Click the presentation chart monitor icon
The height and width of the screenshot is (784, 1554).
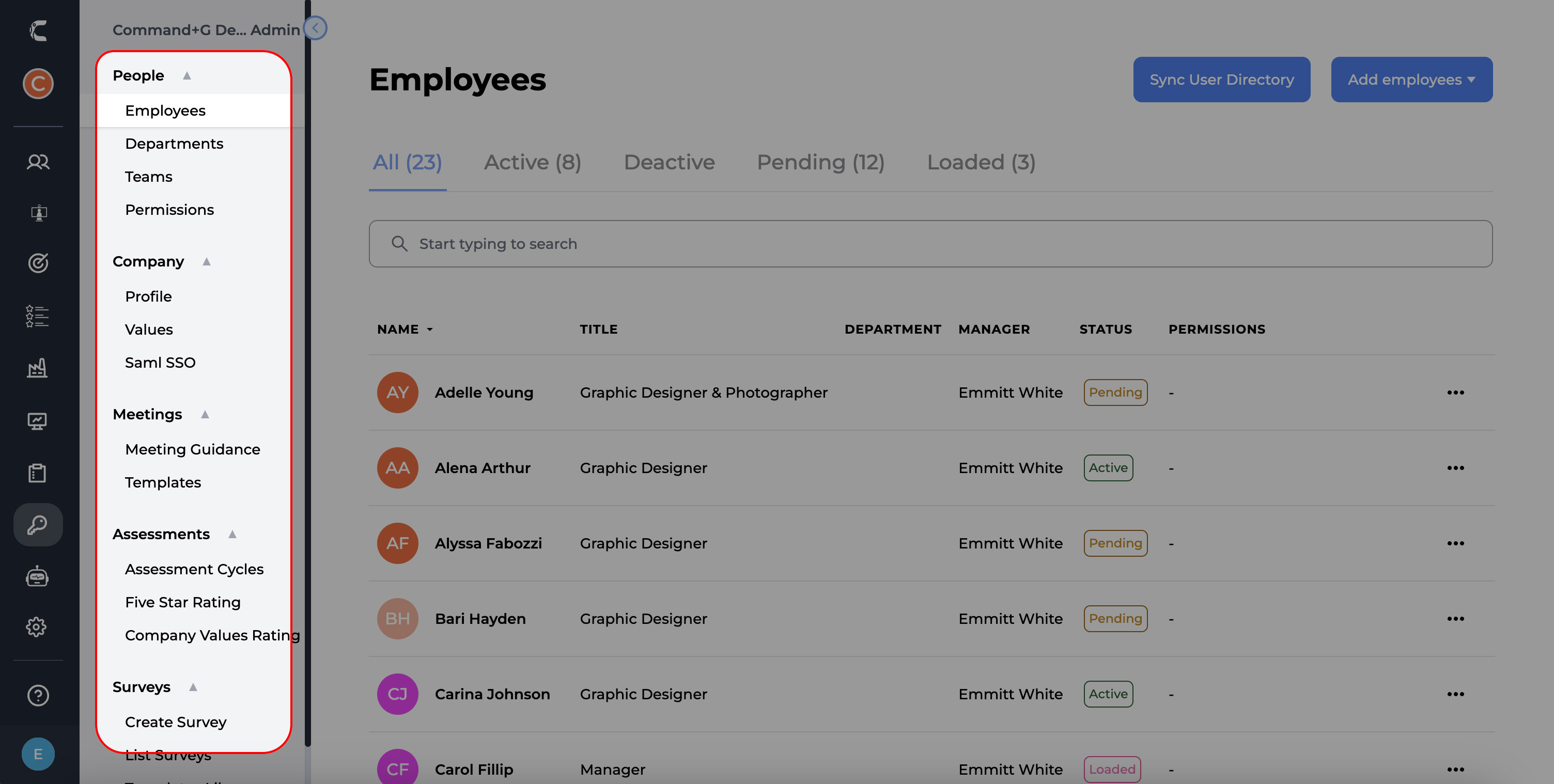tap(37, 421)
